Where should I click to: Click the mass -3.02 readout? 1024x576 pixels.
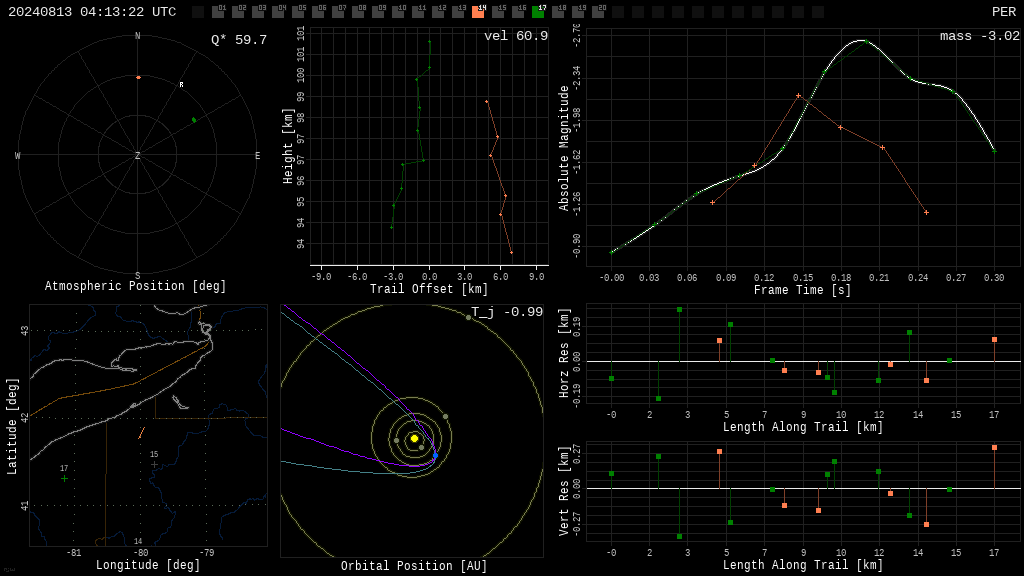pyautogui.click(x=980, y=36)
